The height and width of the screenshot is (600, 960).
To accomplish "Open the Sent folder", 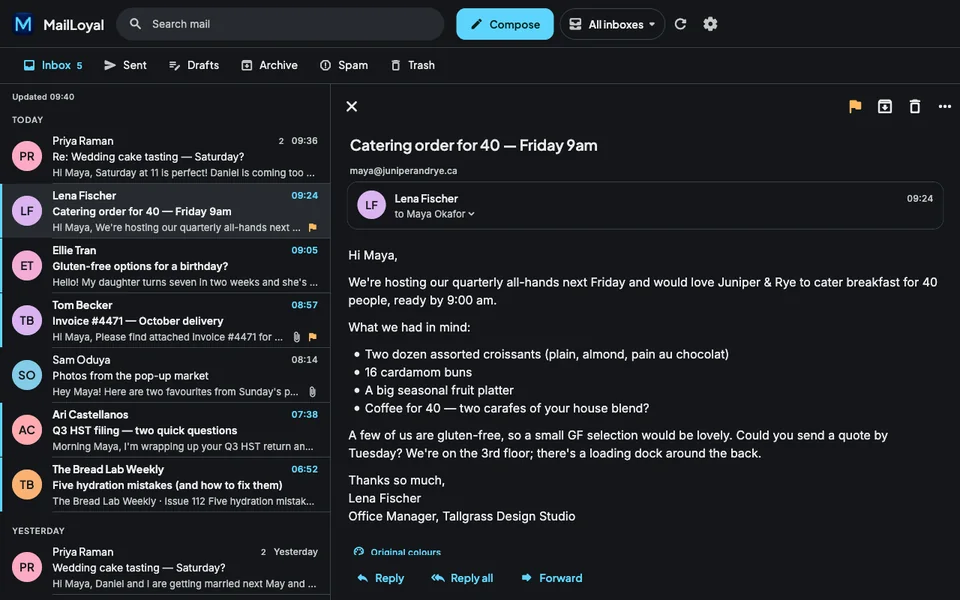I will click(x=126, y=65).
